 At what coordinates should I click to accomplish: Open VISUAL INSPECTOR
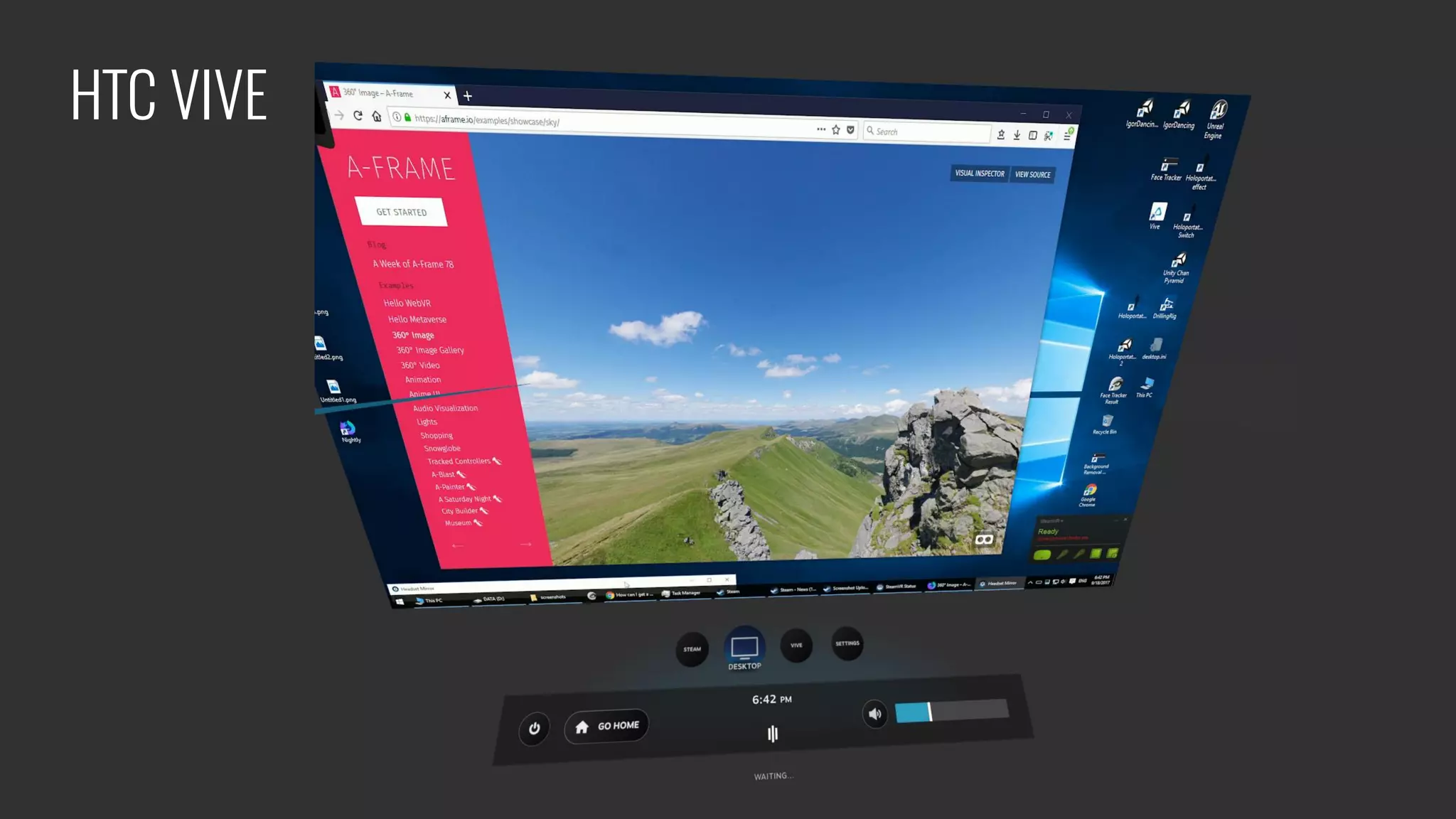click(980, 173)
